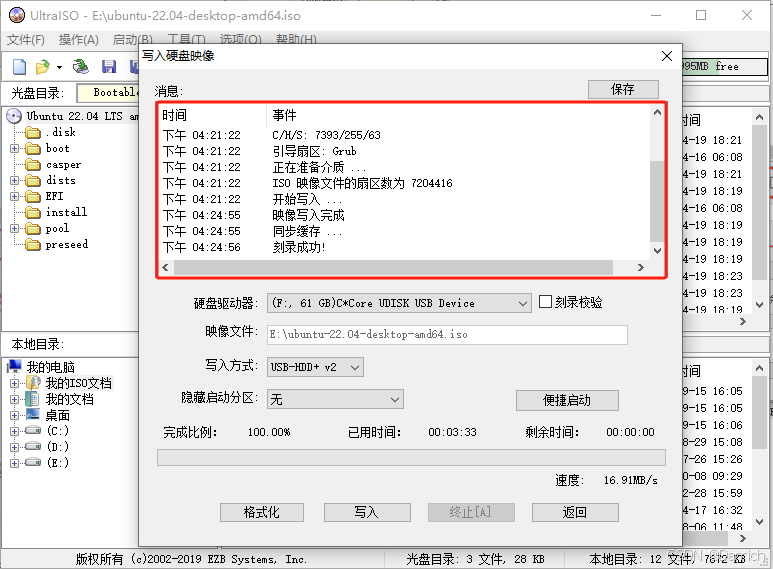Image resolution: width=773 pixels, height=569 pixels.
Task: Click the 我的电脑 computer icon
Action: coord(14,367)
